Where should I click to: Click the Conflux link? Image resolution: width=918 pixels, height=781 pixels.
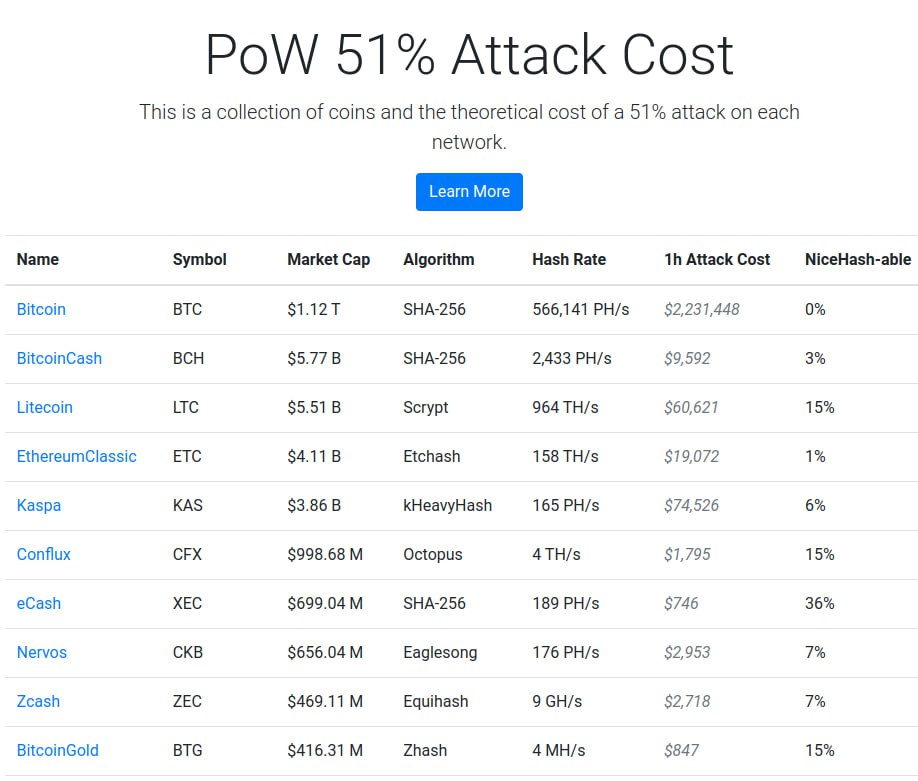click(44, 555)
